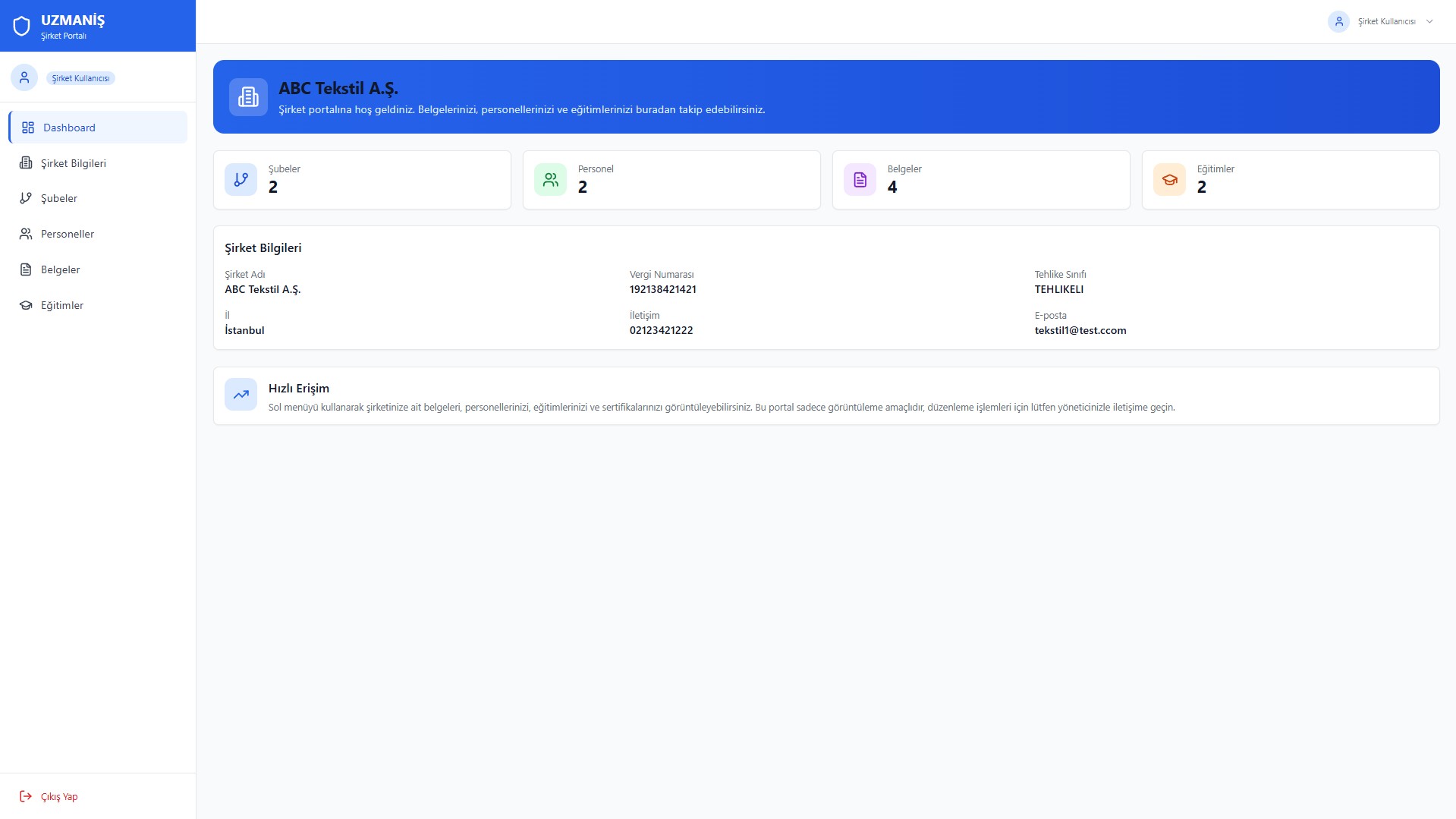Click the purple document icon on the Belgeler card
Image resolution: width=1456 pixels, height=819 pixels.
pyautogui.click(x=860, y=180)
